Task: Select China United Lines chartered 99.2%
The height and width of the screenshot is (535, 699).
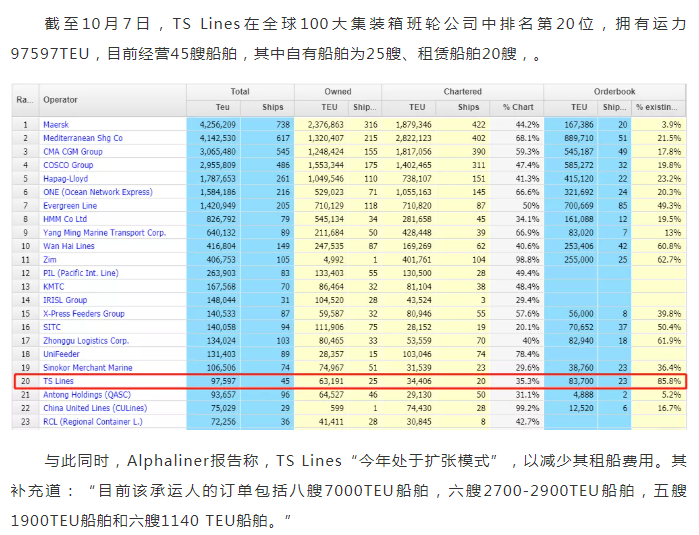Action: pyautogui.click(x=517, y=408)
